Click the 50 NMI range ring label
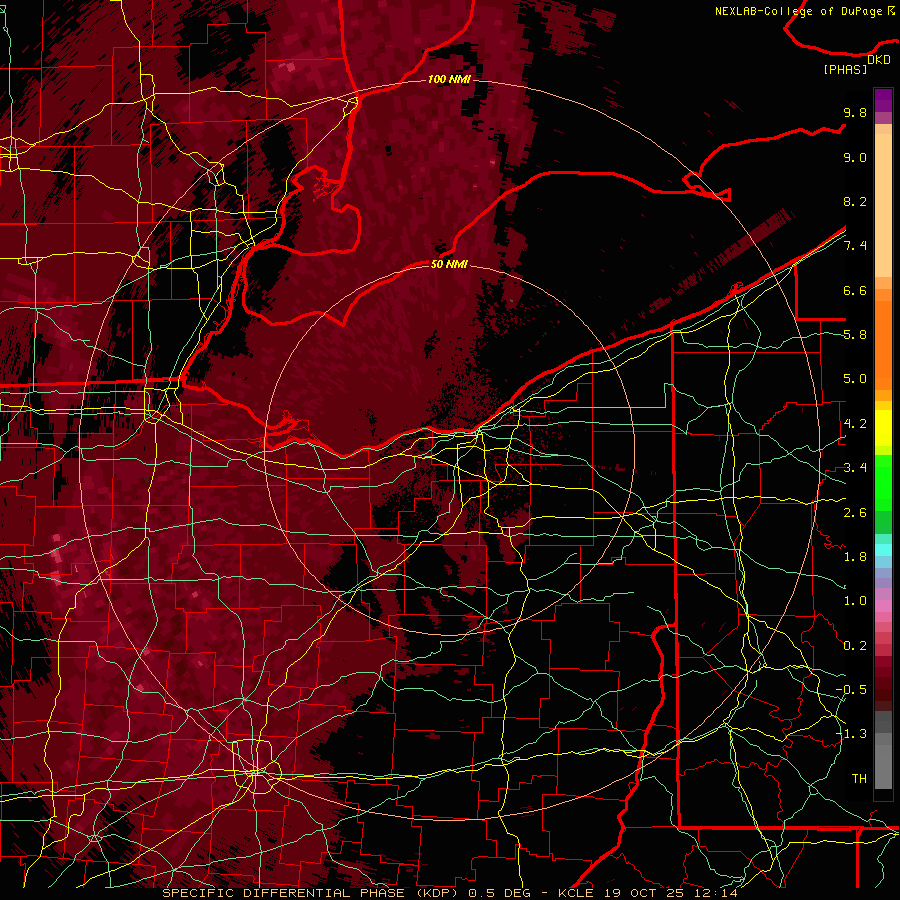This screenshot has height=900, width=900. pyautogui.click(x=449, y=264)
